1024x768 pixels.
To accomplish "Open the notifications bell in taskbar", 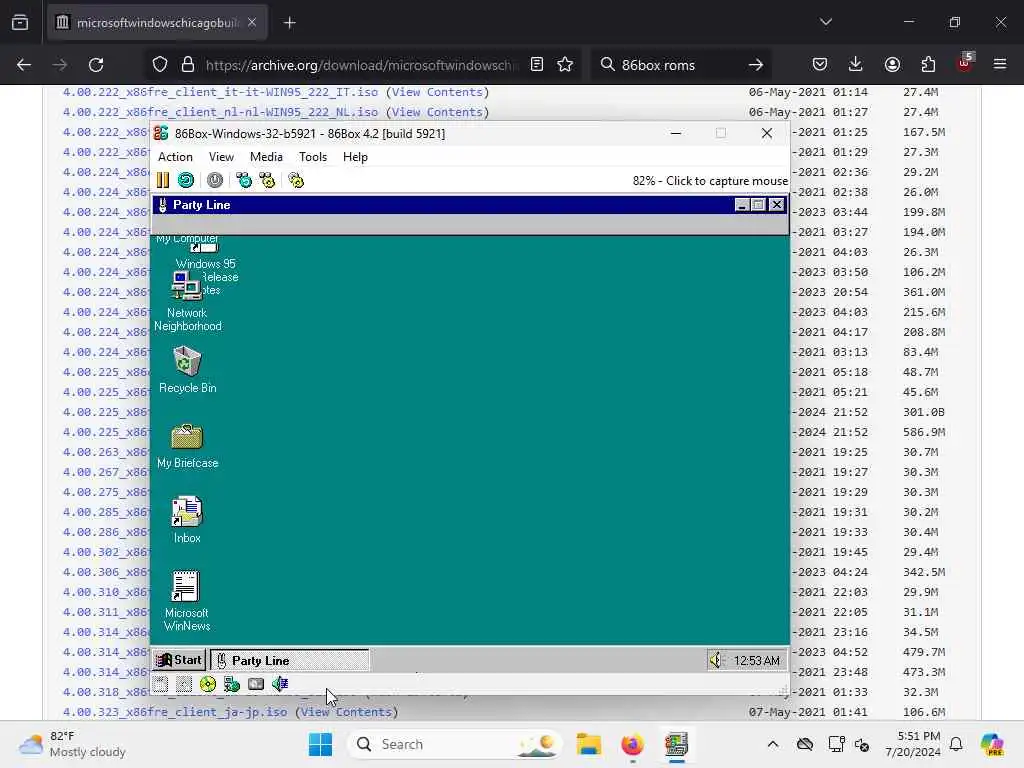I will 956,744.
